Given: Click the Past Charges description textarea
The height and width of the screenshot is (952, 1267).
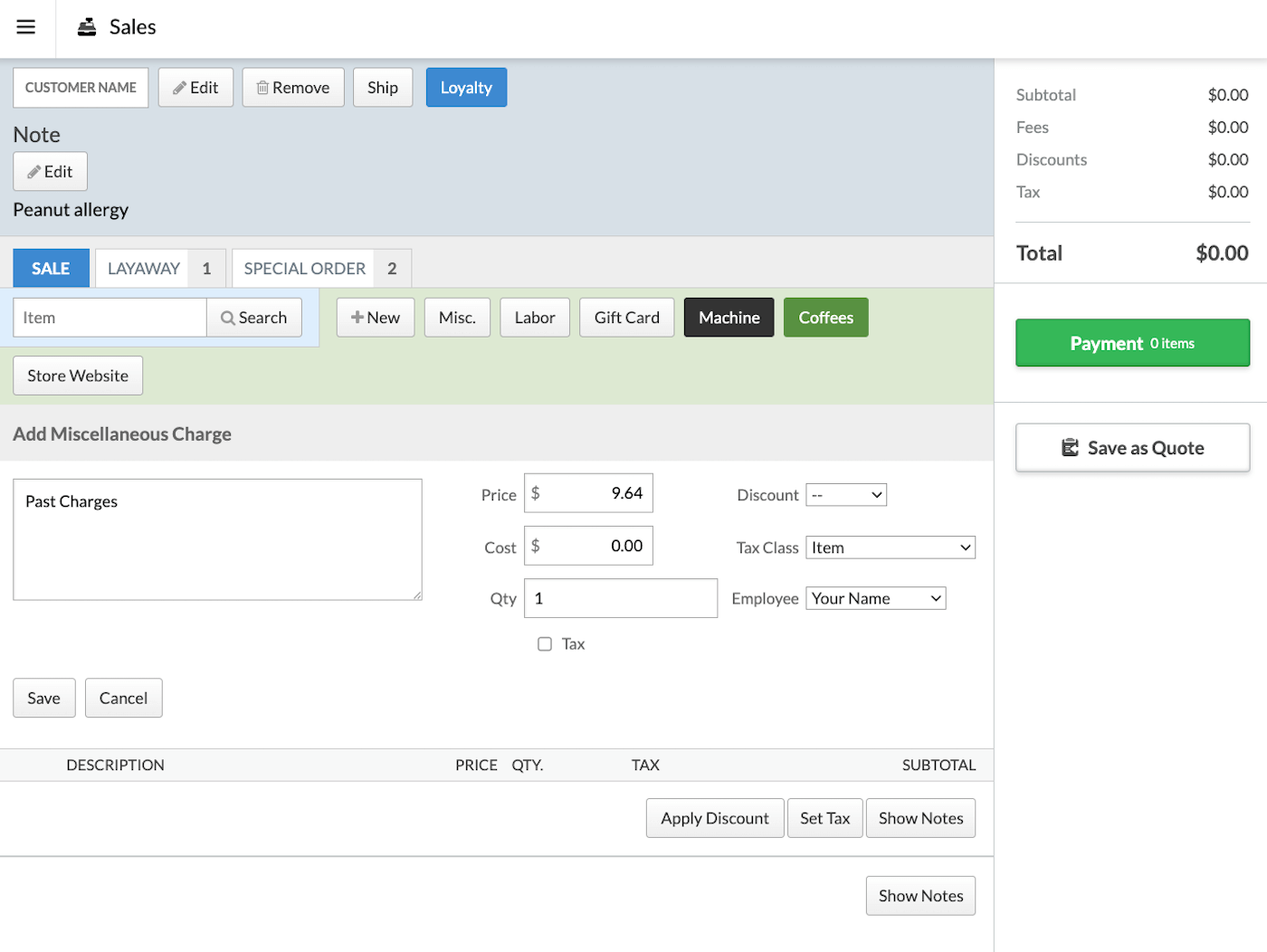Looking at the screenshot, I should click(217, 539).
